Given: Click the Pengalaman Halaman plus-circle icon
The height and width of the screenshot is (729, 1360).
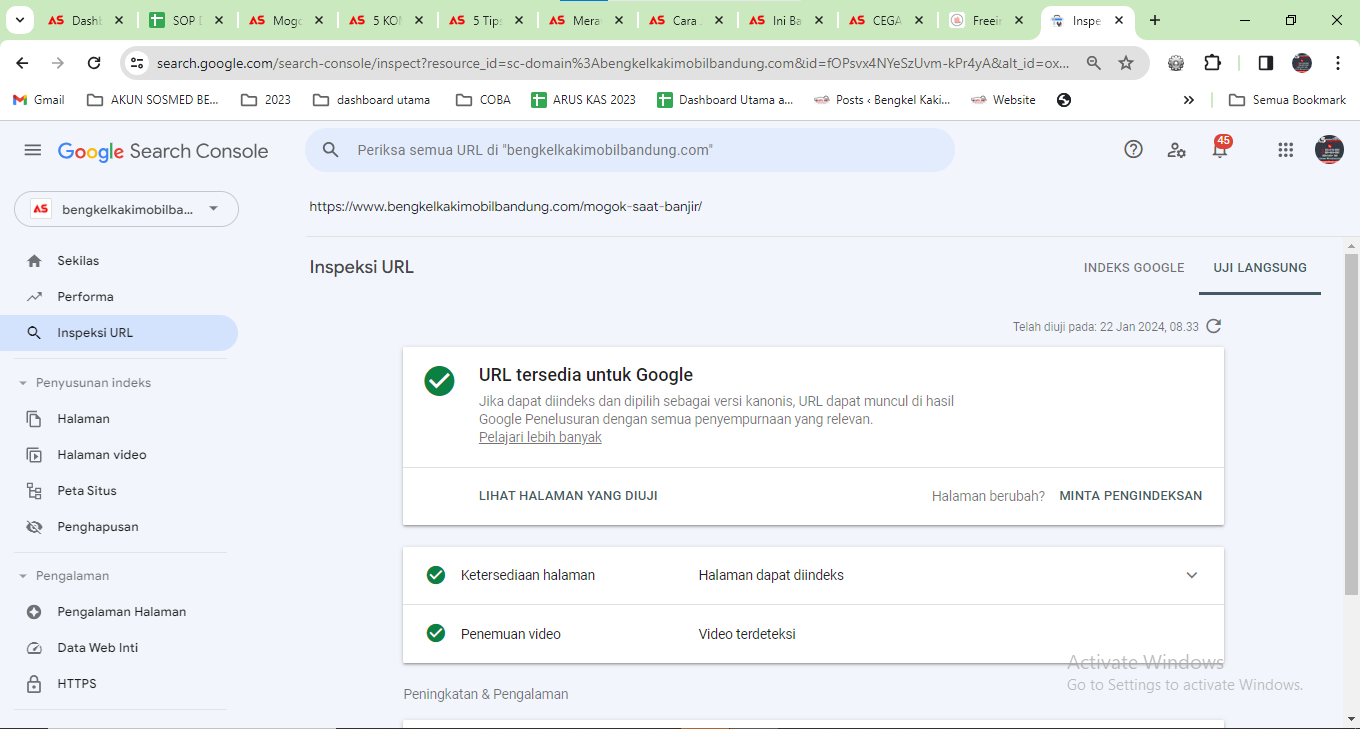Looking at the screenshot, I should [x=34, y=612].
